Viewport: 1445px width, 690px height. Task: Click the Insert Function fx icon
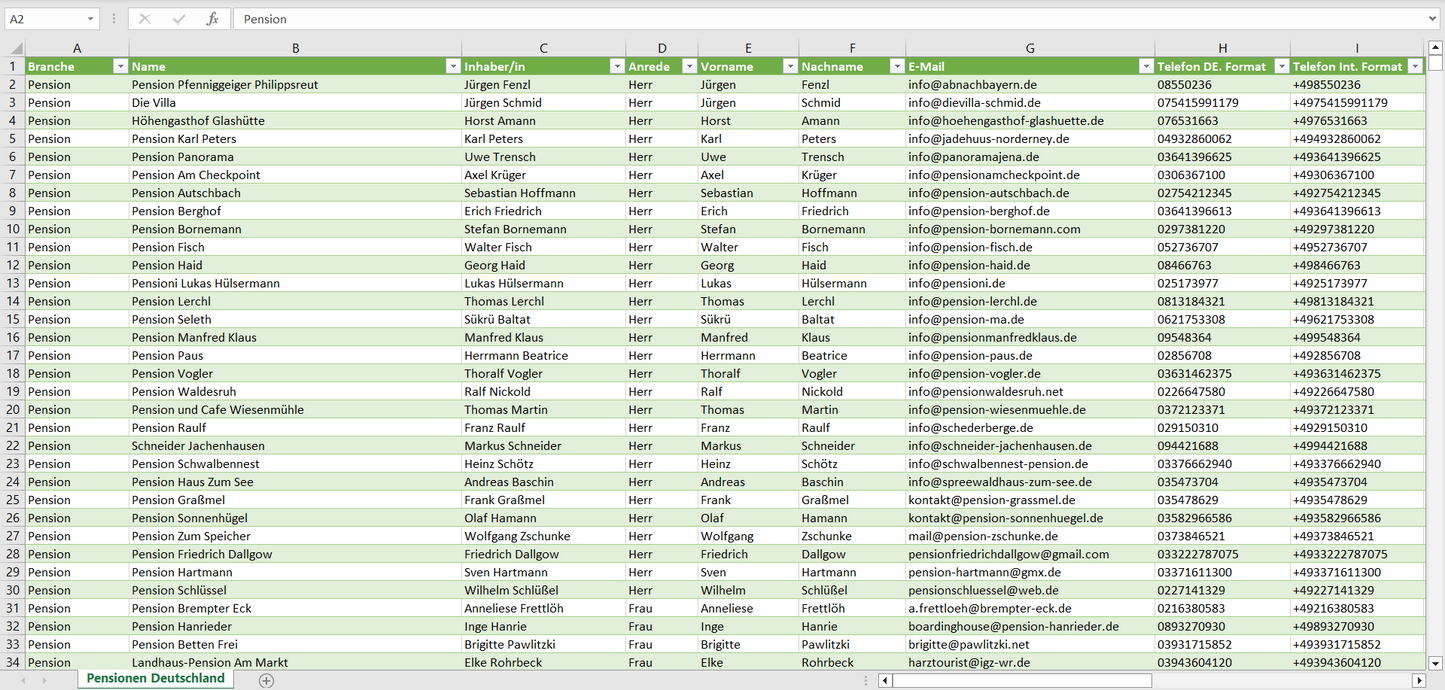click(x=212, y=19)
